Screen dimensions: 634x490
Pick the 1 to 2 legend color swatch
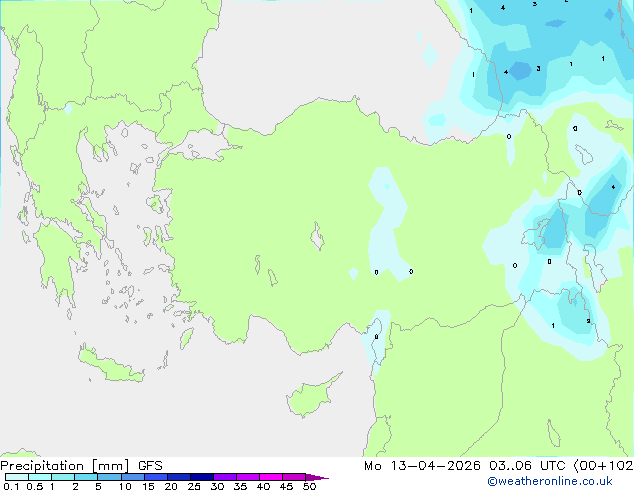tap(63, 477)
